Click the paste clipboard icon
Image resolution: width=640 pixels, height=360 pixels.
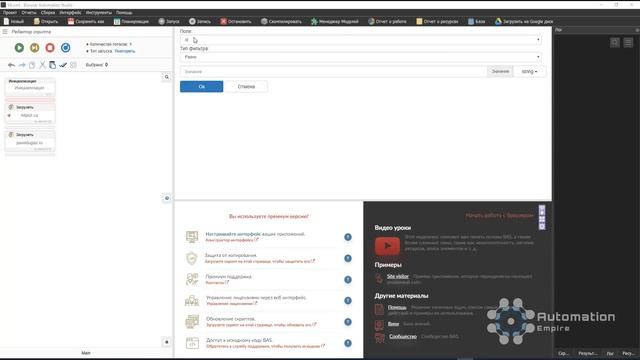click(53, 65)
